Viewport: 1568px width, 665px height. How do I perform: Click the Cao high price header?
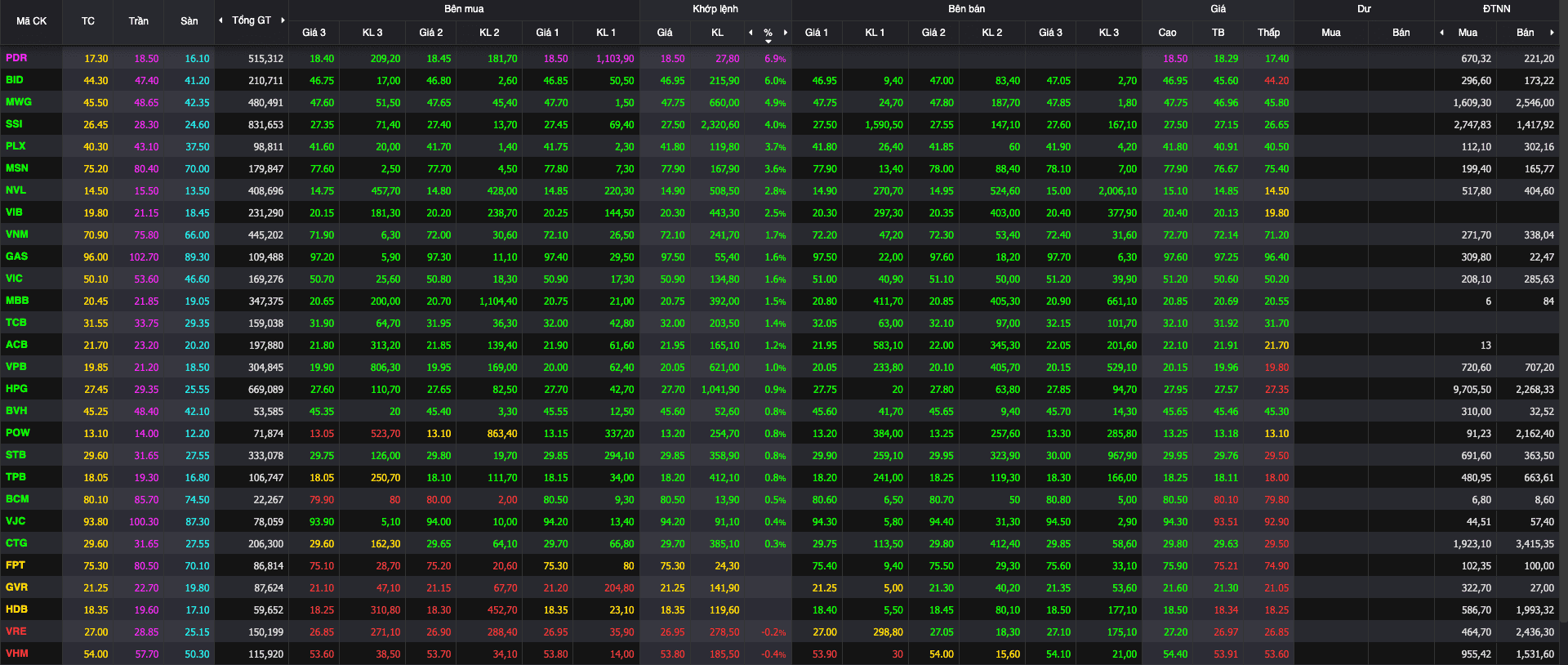tap(1168, 33)
